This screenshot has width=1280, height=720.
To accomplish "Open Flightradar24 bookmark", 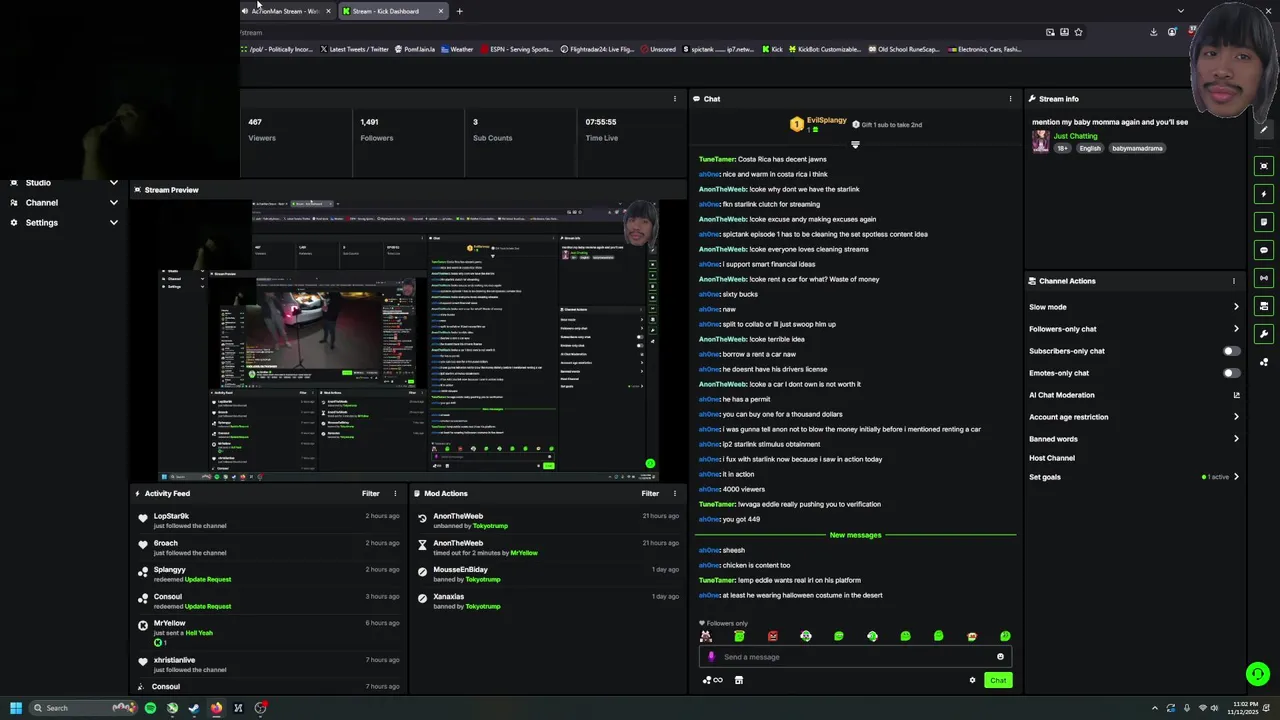I will pyautogui.click(x=596, y=49).
